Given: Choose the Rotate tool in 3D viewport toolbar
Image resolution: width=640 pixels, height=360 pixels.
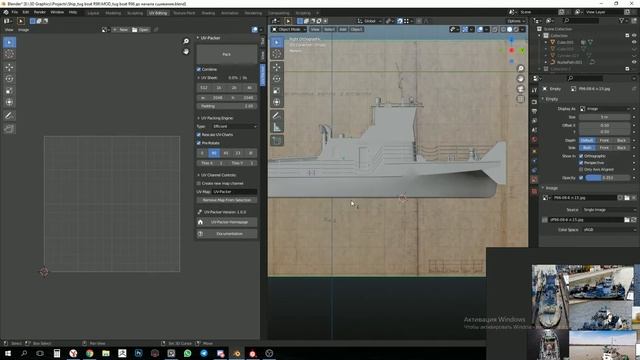Looking at the screenshot, I should tap(277, 79).
